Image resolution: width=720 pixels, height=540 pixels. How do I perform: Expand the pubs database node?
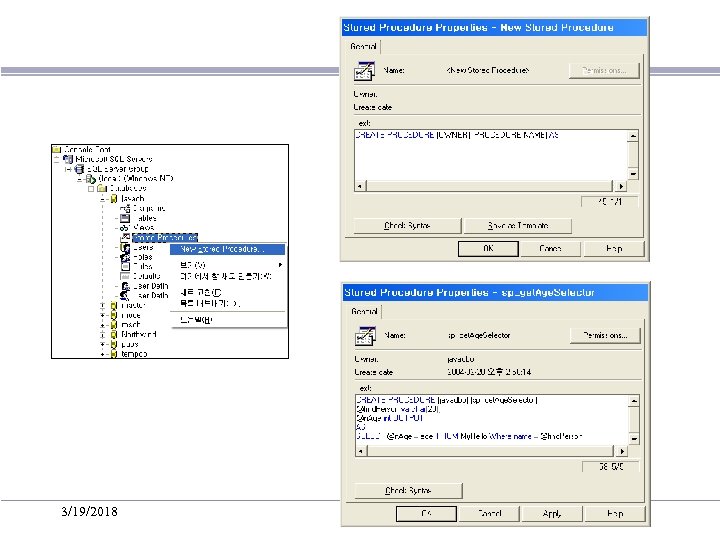point(102,344)
